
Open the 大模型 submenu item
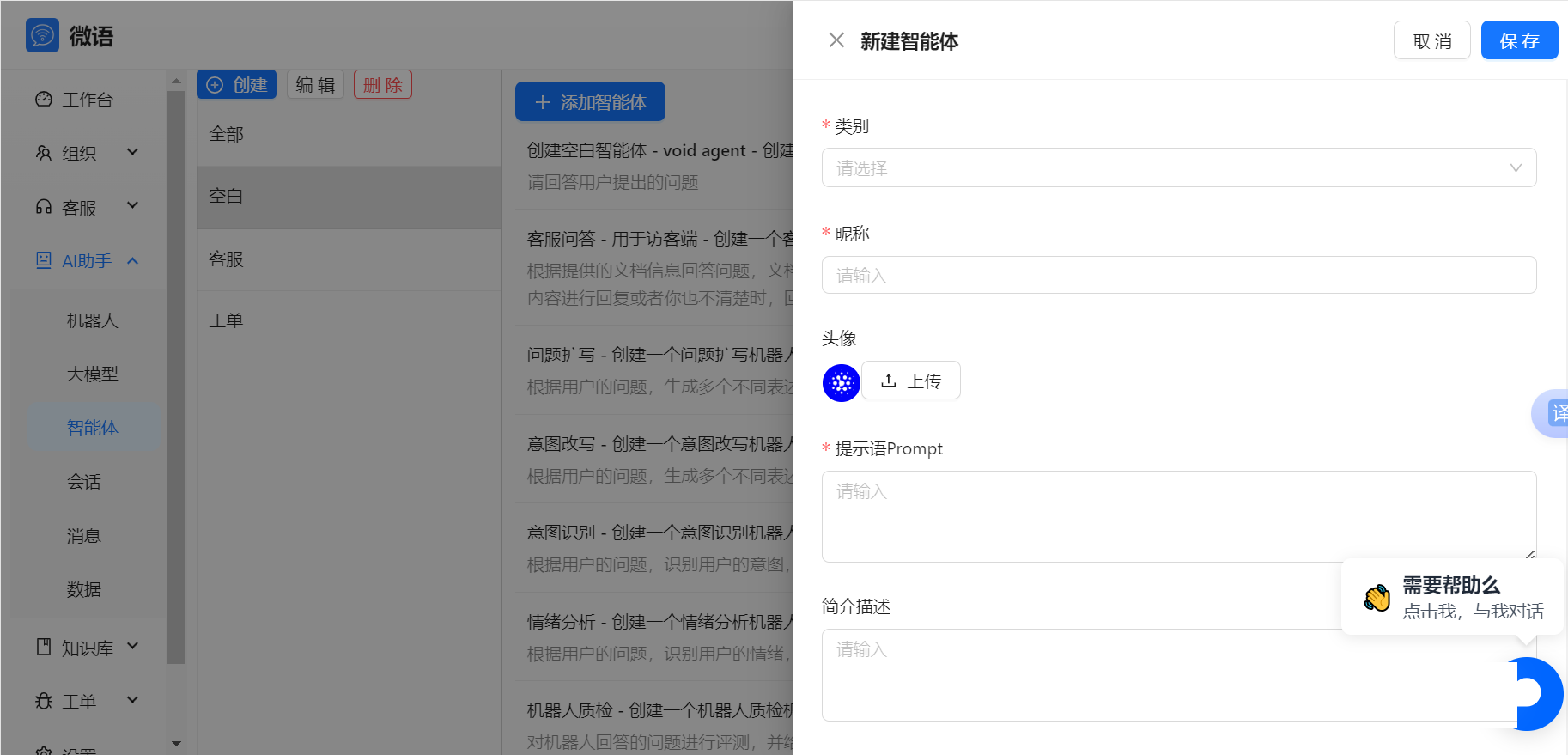pos(93,374)
